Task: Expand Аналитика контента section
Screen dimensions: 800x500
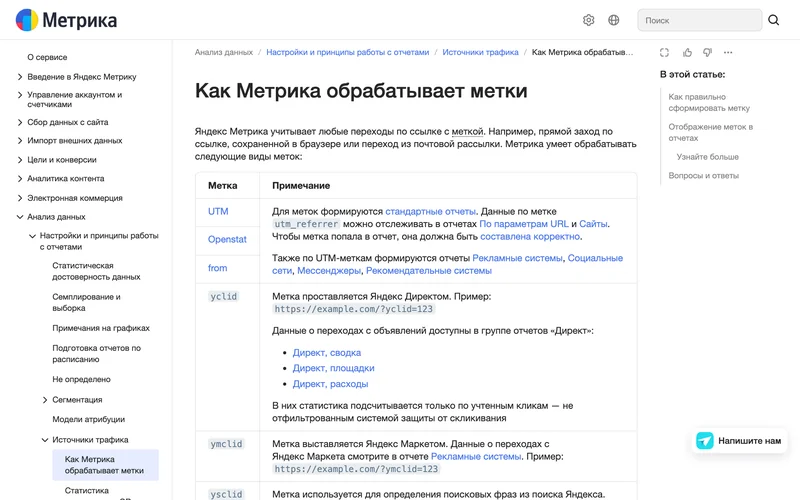Action: 20,179
